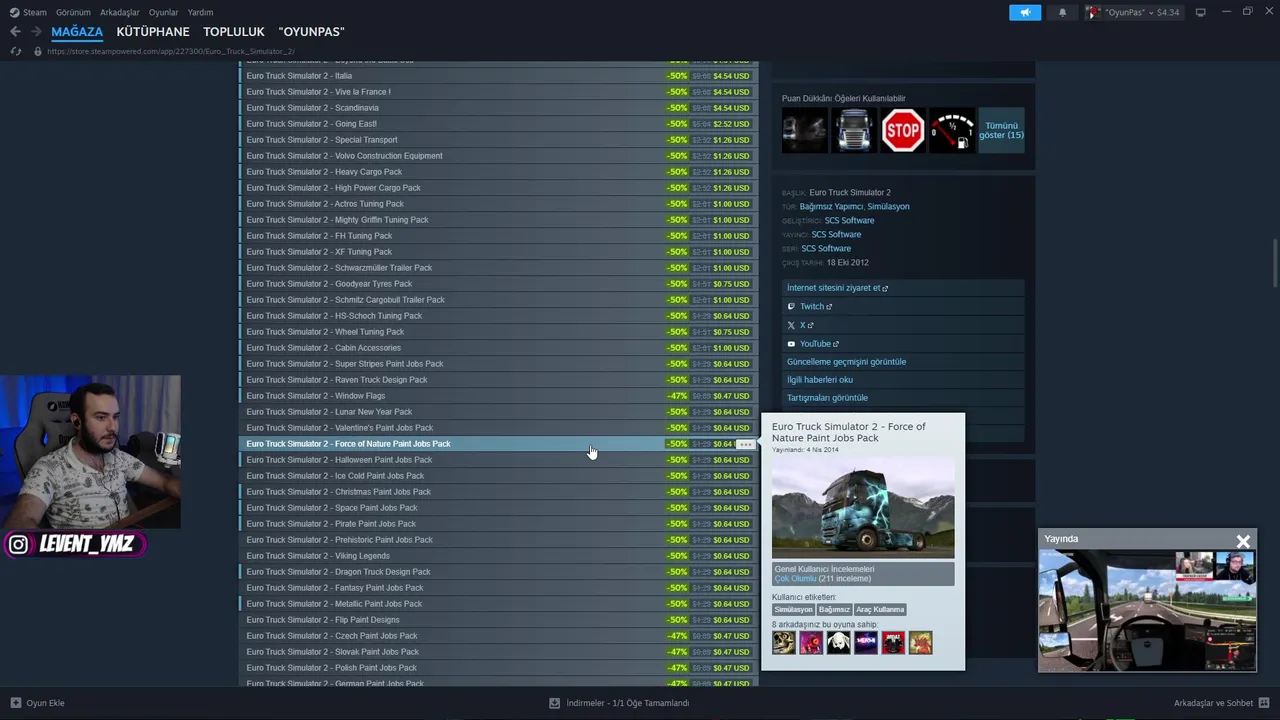Image resolution: width=1280 pixels, height=720 pixels.
Task: Open the Görünüm menu
Action: coord(73,12)
